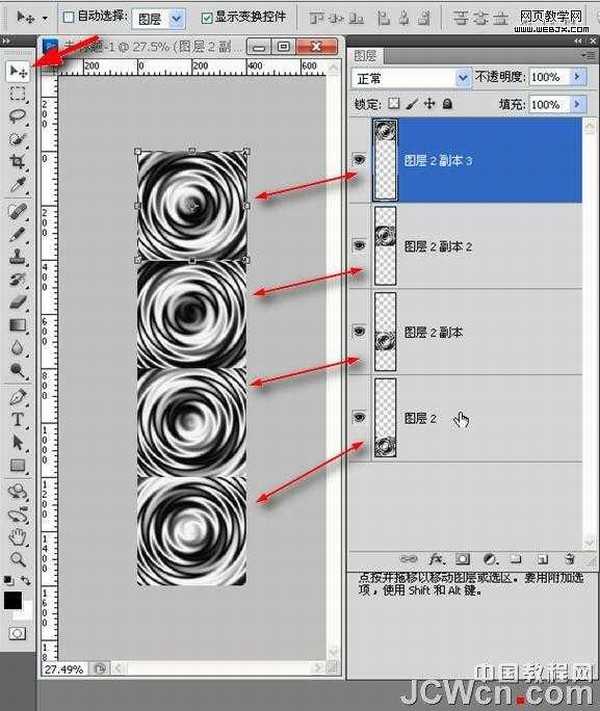This screenshot has width=600, height=711.
Task: Select the Eyedropper tool
Action: (x=18, y=185)
